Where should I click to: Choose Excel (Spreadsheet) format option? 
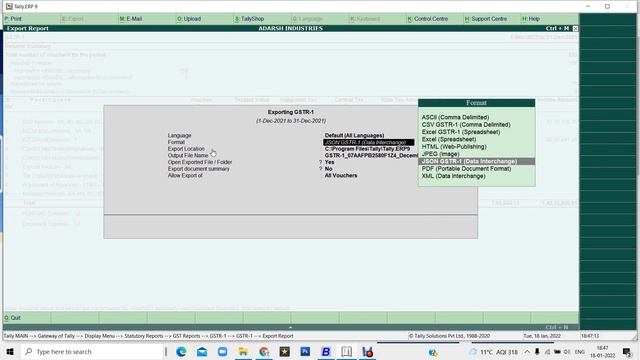(449, 140)
